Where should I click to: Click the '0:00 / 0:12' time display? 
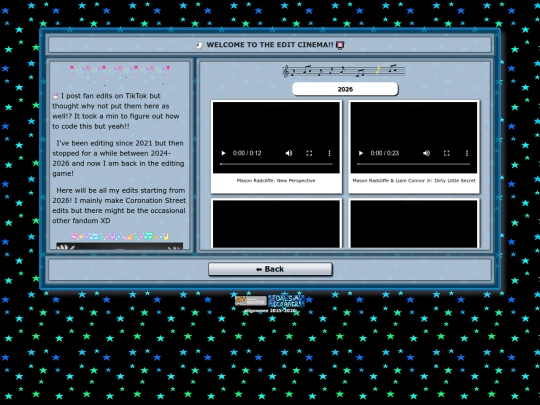pyautogui.click(x=247, y=153)
